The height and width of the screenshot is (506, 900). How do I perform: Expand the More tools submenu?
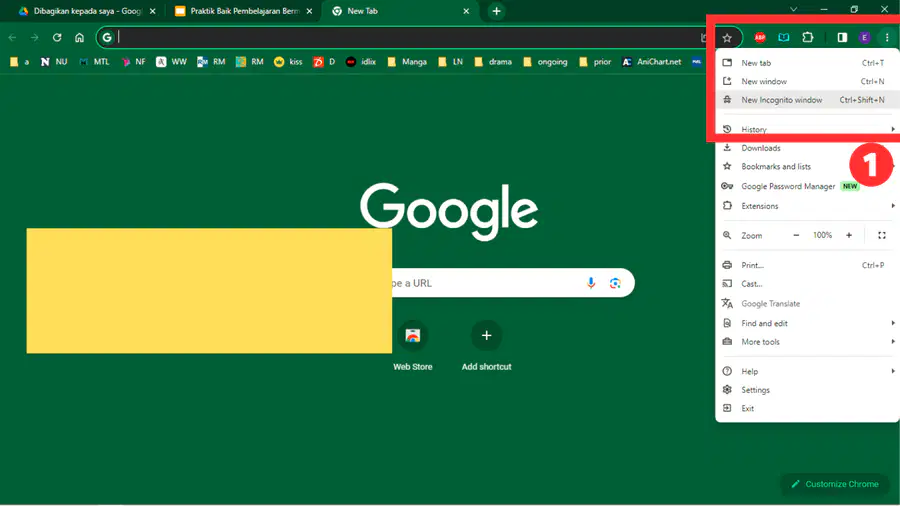point(808,342)
